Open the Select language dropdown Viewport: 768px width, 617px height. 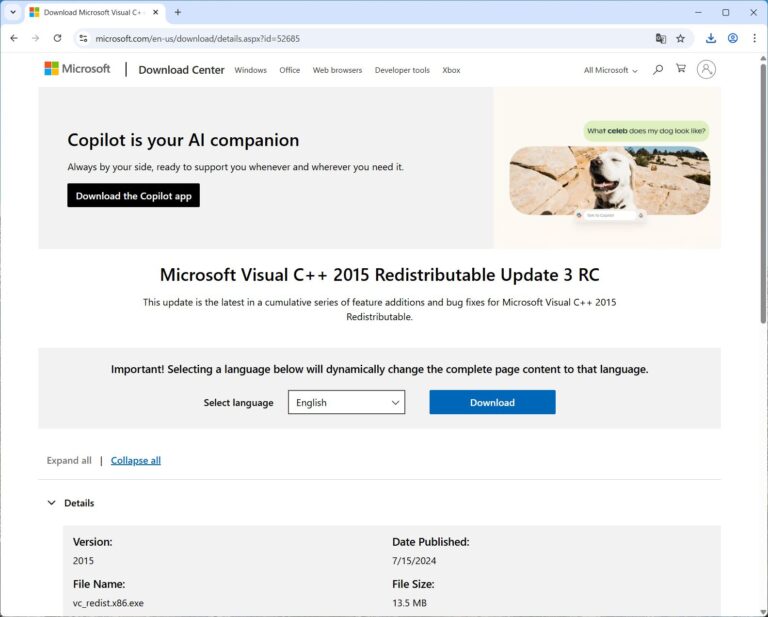click(x=346, y=402)
